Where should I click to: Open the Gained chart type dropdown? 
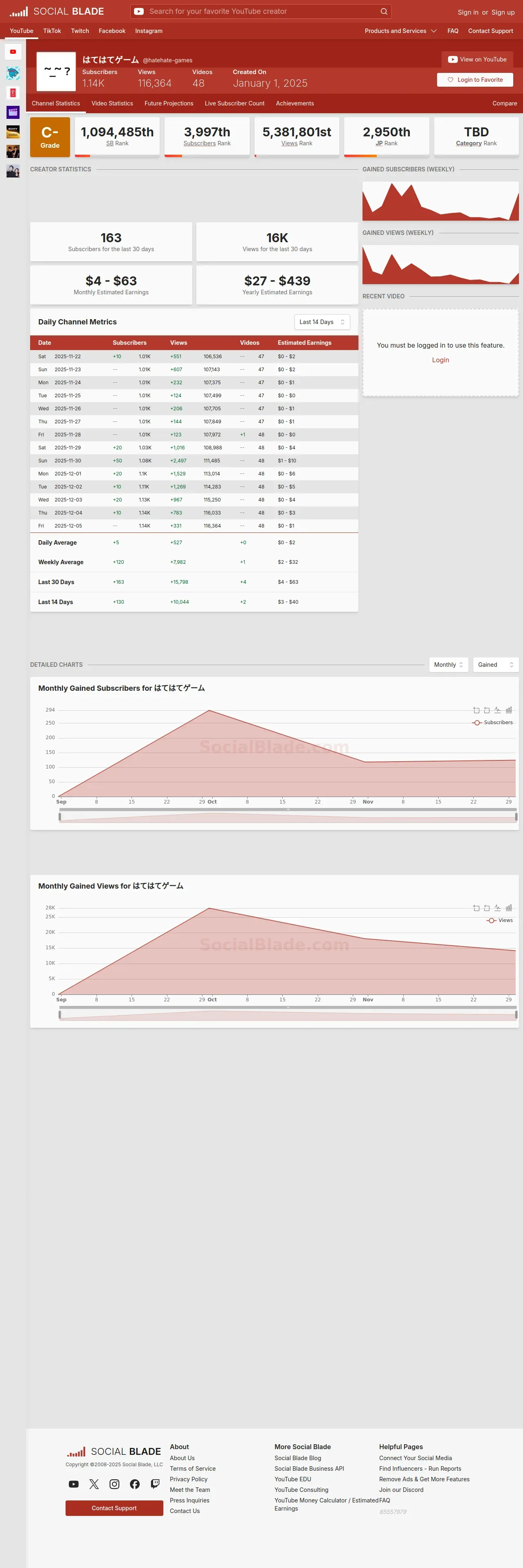[x=496, y=665]
